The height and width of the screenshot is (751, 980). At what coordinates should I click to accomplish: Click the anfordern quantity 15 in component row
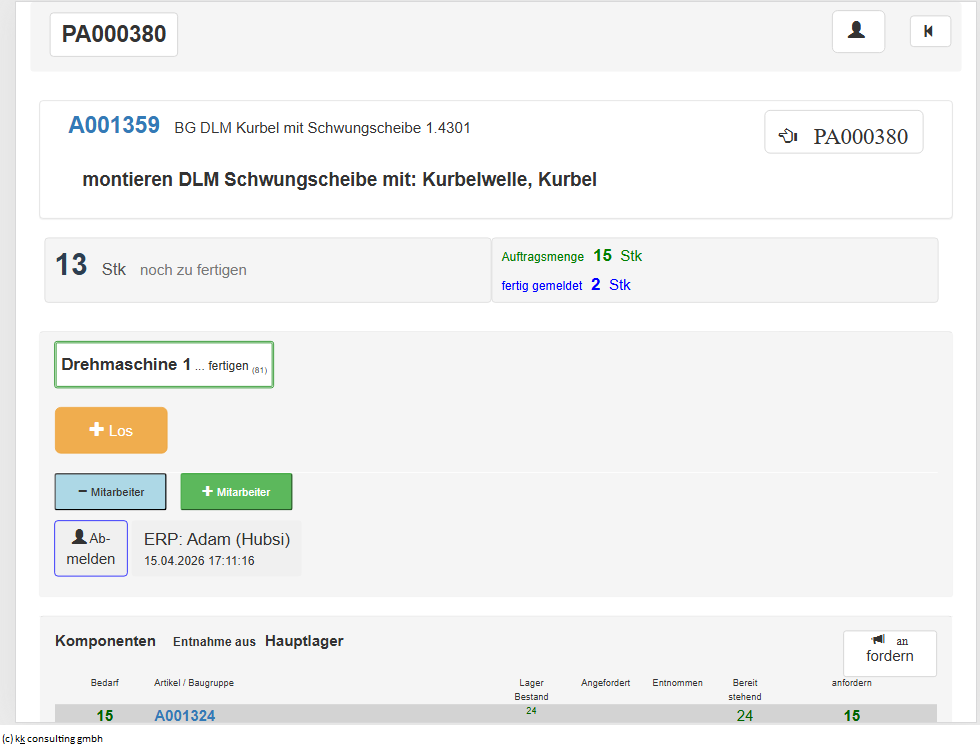(852, 715)
